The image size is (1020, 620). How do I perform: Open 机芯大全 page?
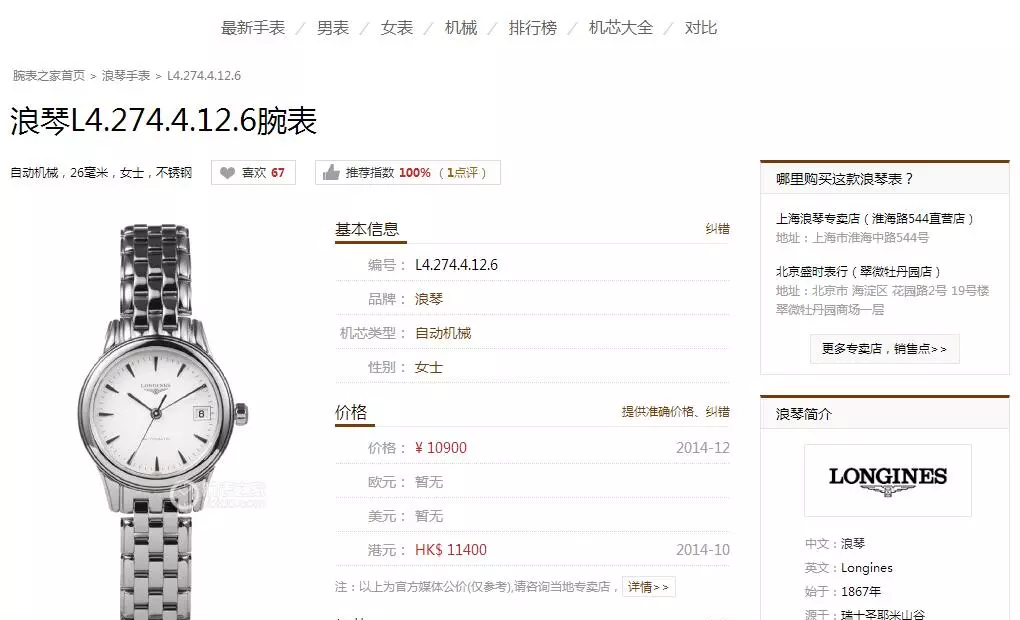click(621, 28)
